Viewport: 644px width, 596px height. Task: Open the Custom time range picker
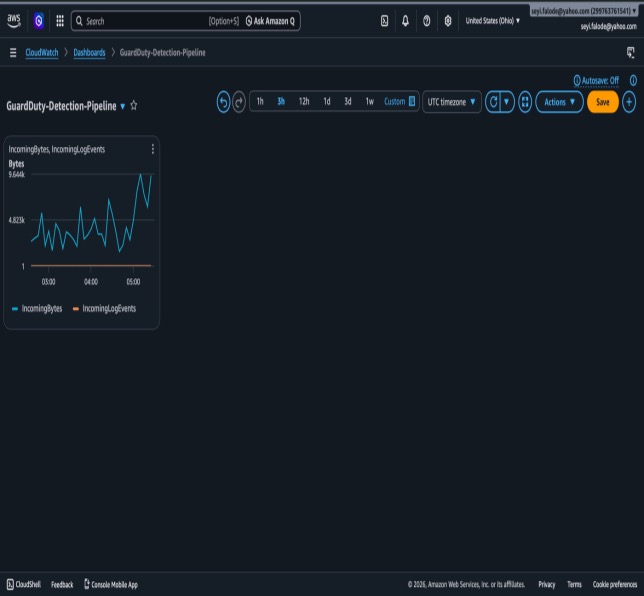point(400,101)
